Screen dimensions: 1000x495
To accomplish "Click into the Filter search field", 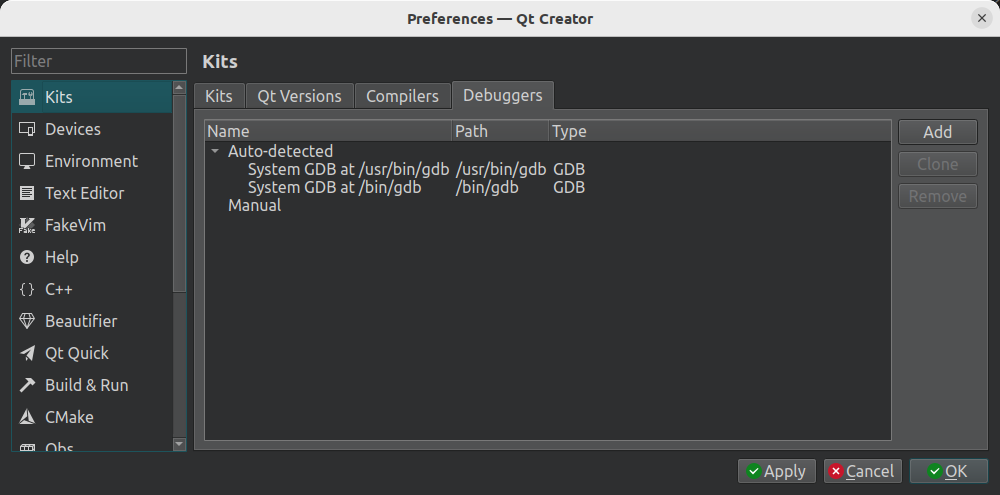I will (x=99, y=61).
